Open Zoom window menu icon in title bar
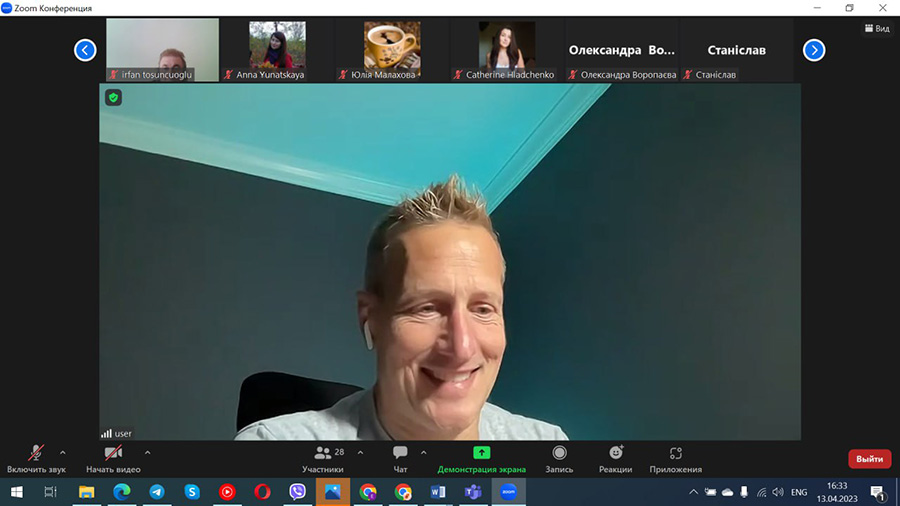This screenshot has width=900, height=506. pos(6,7)
